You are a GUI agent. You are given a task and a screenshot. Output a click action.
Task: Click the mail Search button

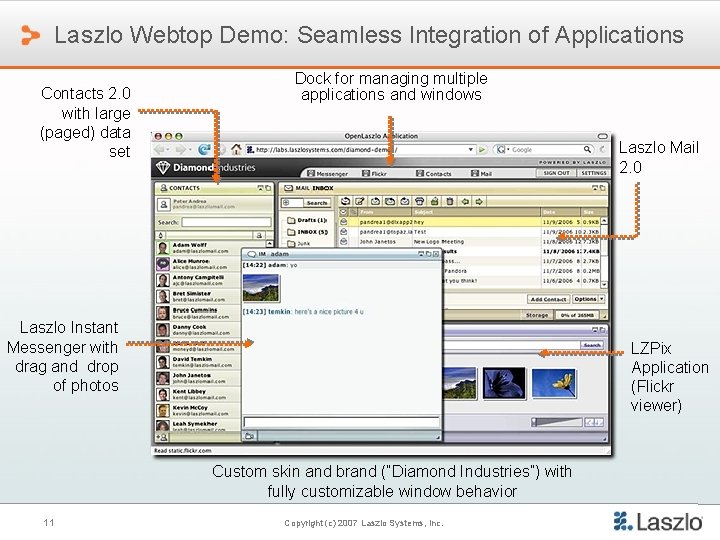pos(317,202)
